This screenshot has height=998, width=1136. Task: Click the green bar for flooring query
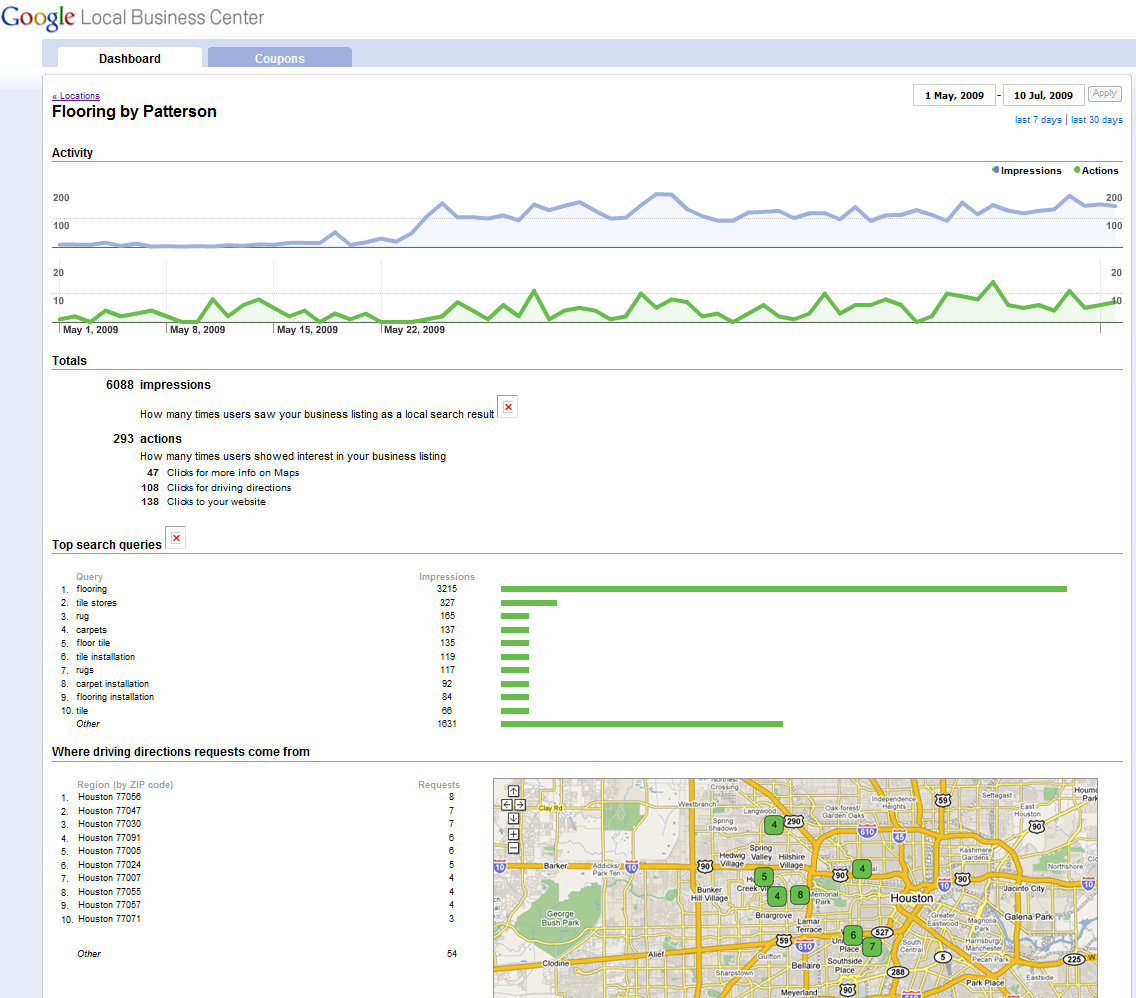(784, 589)
